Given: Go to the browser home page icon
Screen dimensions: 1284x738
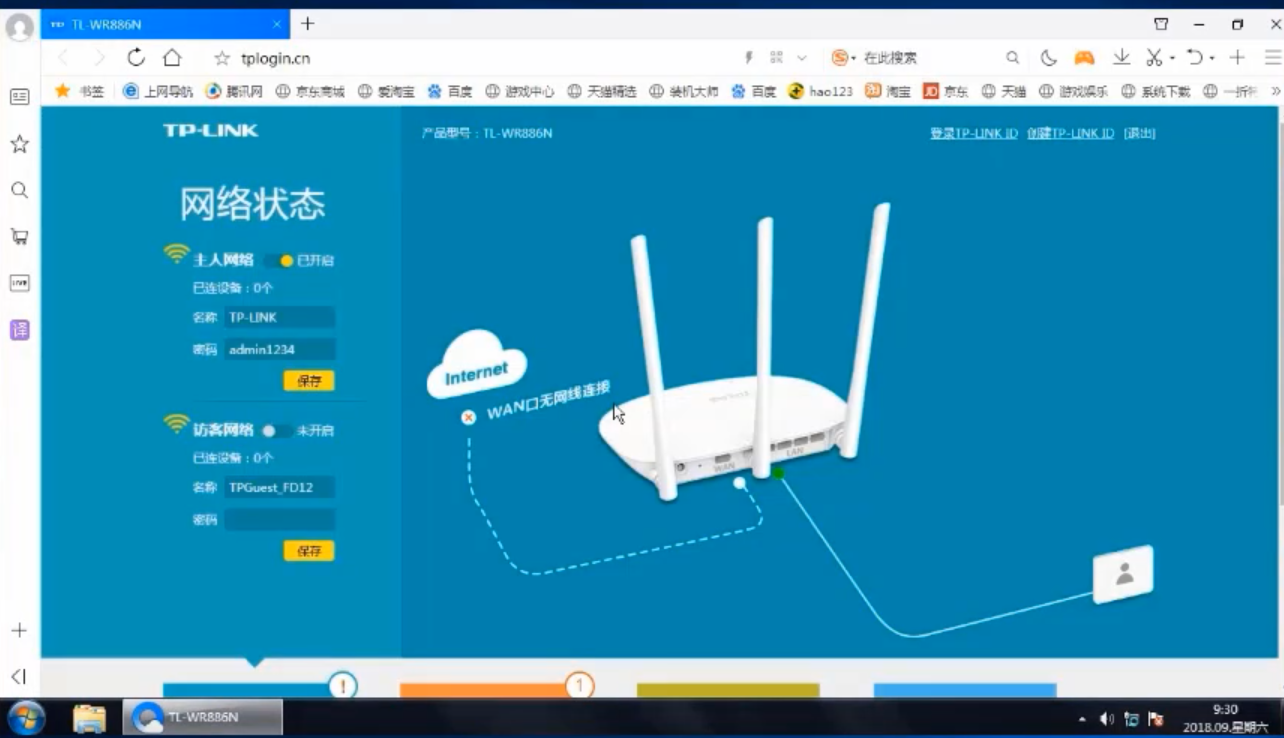Looking at the screenshot, I should click(x=172, y=58).
